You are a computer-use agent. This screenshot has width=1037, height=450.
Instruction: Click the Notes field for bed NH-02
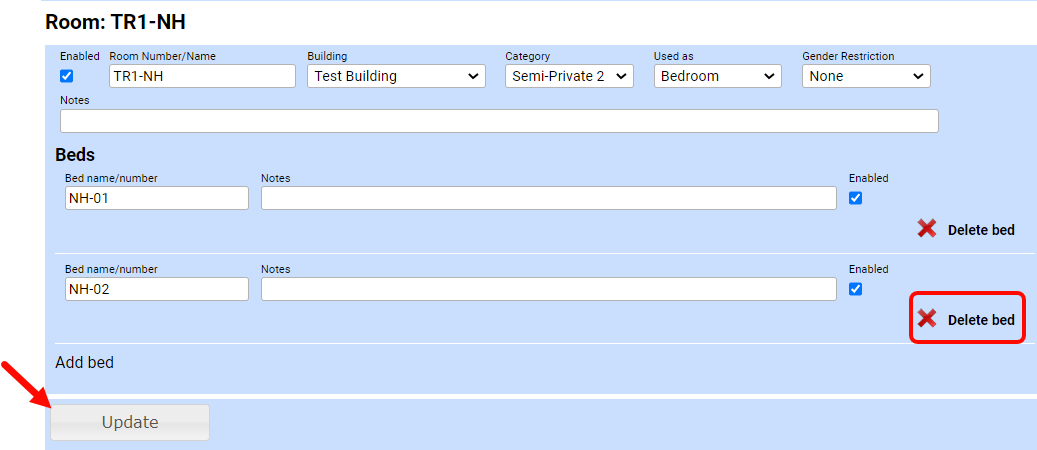[548, 289]
